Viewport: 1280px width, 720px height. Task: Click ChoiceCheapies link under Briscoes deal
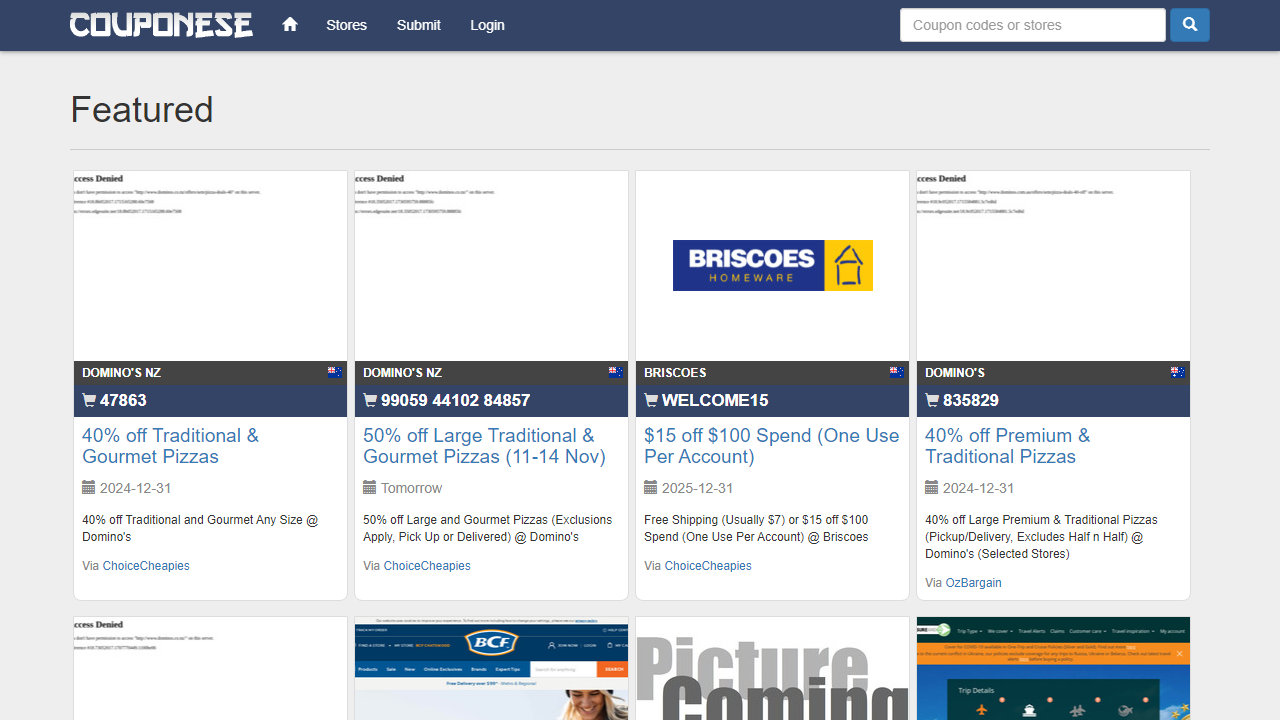(708, 566)
